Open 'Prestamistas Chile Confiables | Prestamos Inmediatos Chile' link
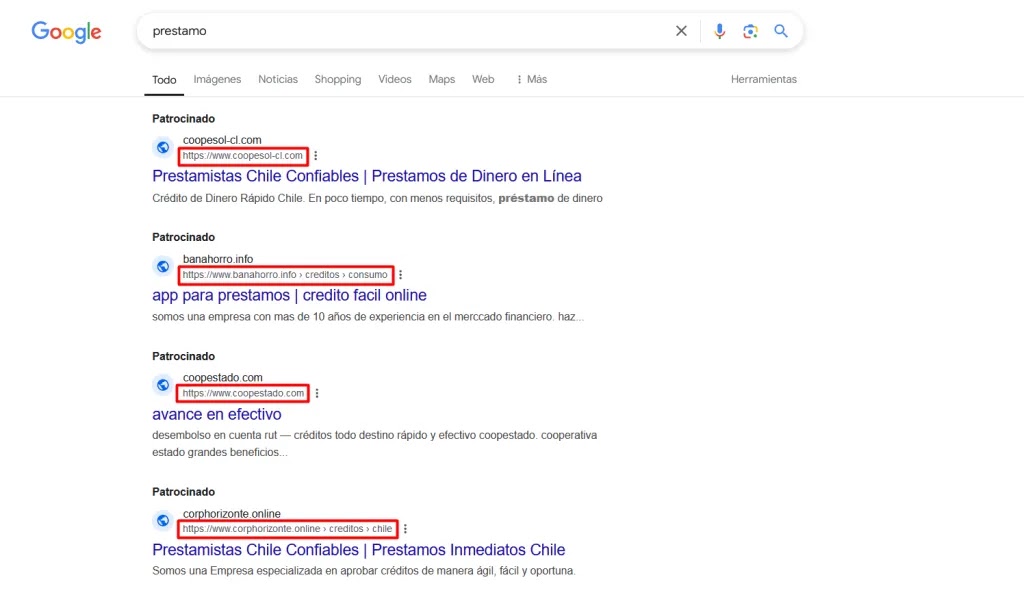 pyautogui.click(x=359, y=549)
